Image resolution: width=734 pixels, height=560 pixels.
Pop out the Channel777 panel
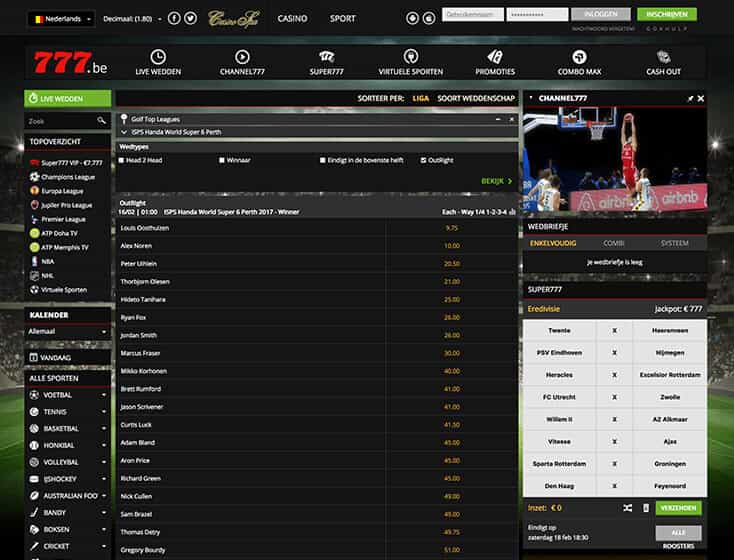click(x=690, y=98)
